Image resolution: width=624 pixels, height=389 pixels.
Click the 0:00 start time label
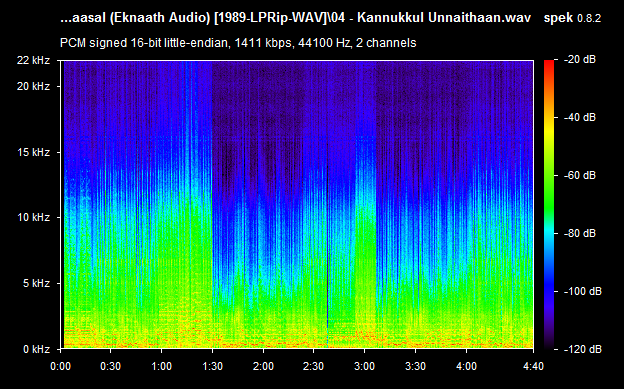click(60, 366)
